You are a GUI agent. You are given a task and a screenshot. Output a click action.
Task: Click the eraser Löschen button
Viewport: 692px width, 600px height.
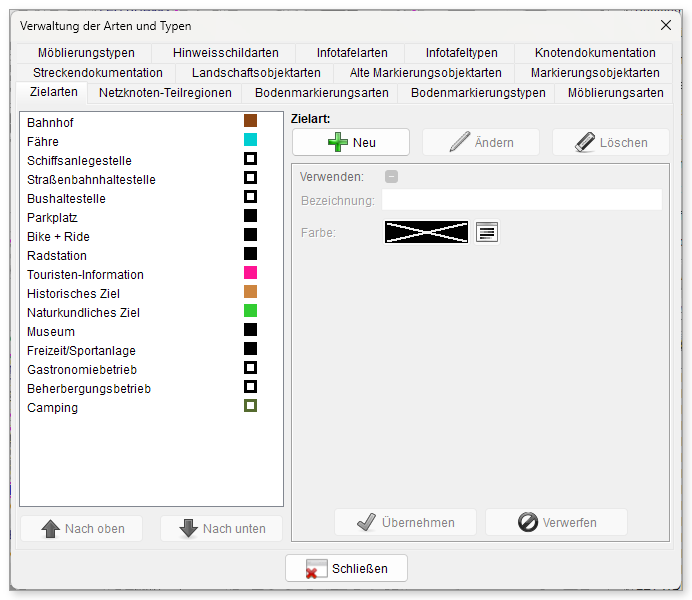coord(611,142)
